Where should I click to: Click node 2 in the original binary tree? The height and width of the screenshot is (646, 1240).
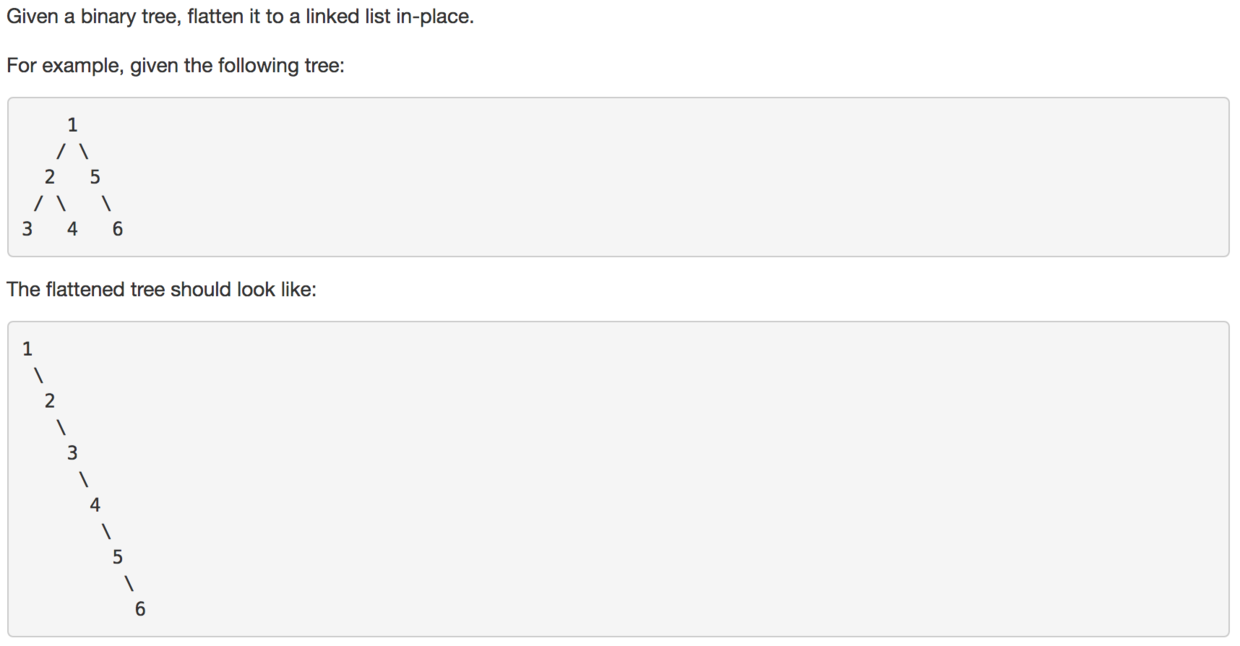[49, 177]
